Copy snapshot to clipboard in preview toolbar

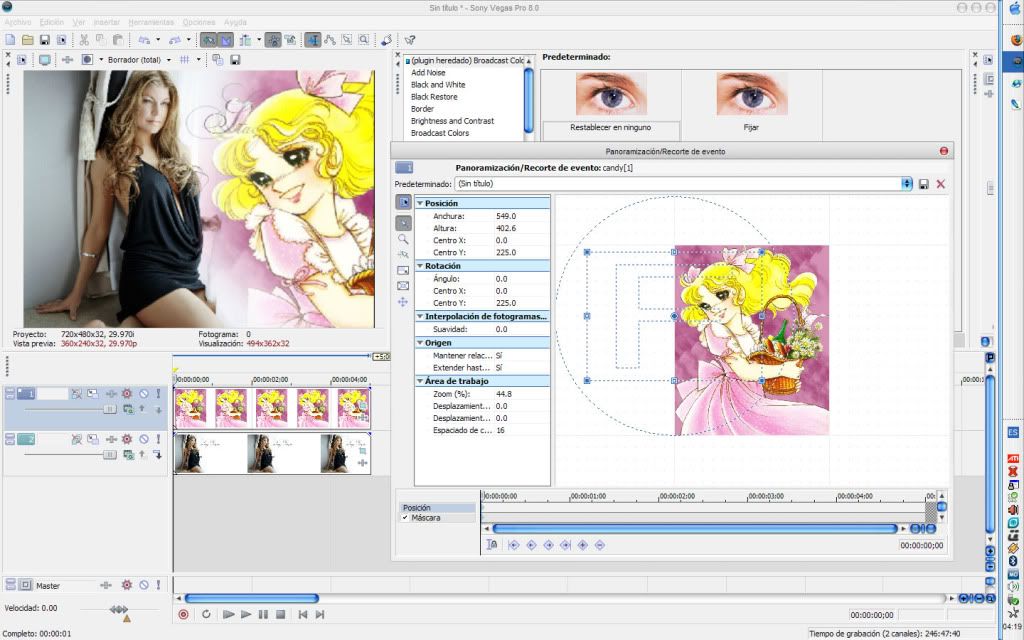(217, 60)
